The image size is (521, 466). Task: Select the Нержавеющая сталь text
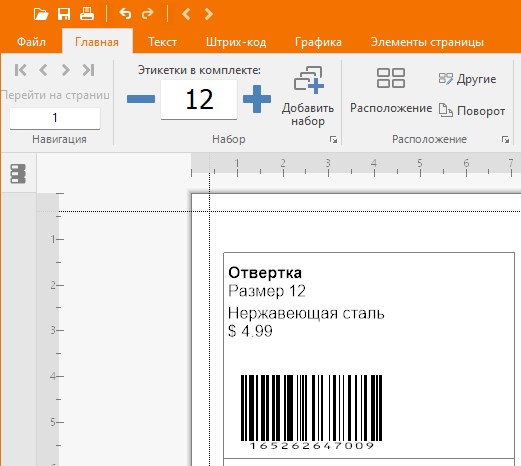(x=306, y=313)
